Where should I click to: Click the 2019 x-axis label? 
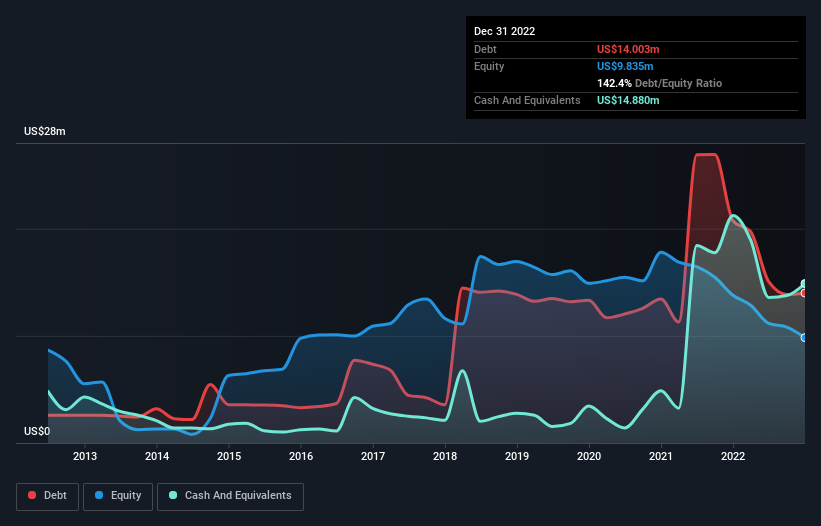pyautogui.click(x=517, y=456)
